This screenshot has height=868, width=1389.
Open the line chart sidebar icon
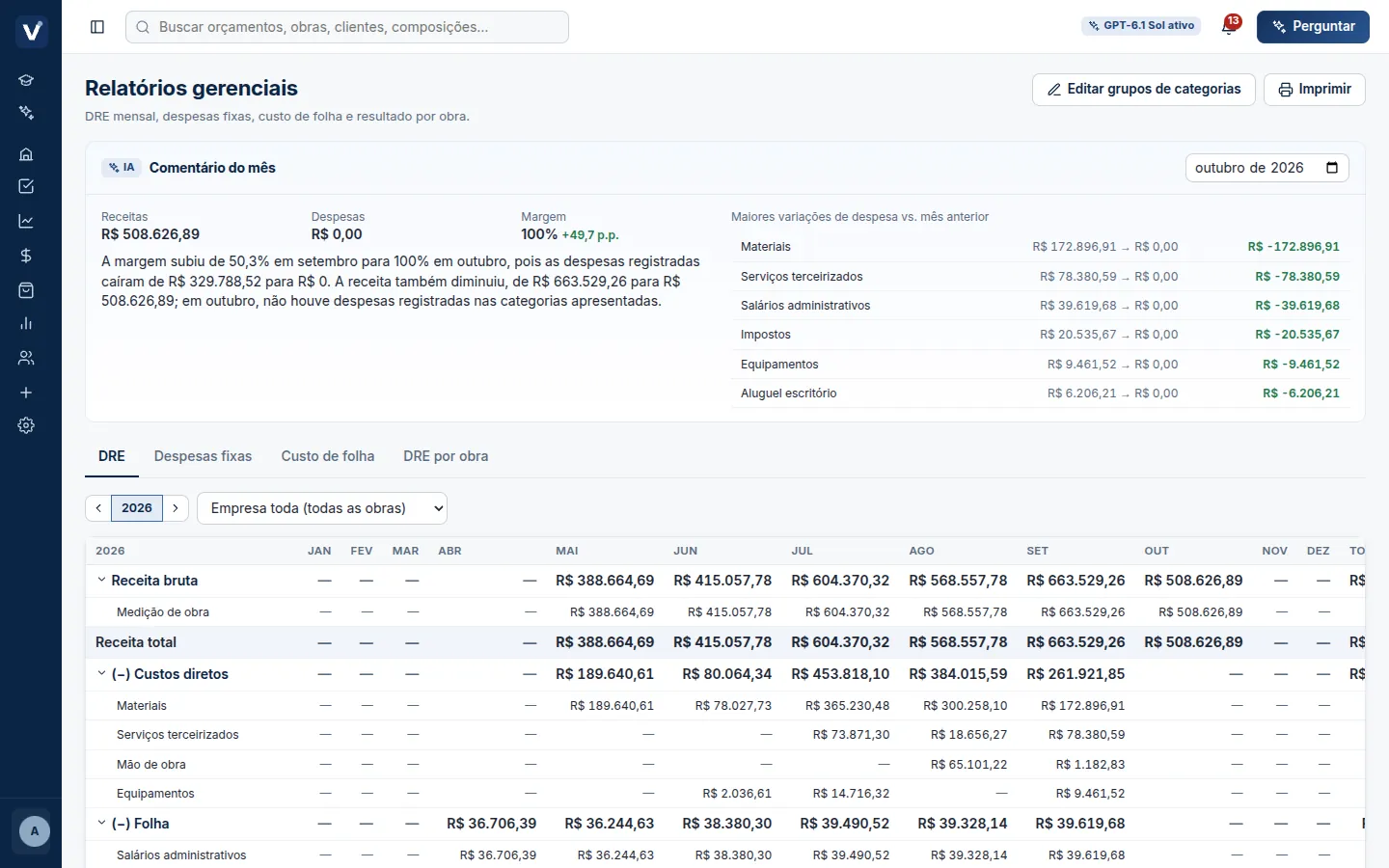[x=26, y=221]
